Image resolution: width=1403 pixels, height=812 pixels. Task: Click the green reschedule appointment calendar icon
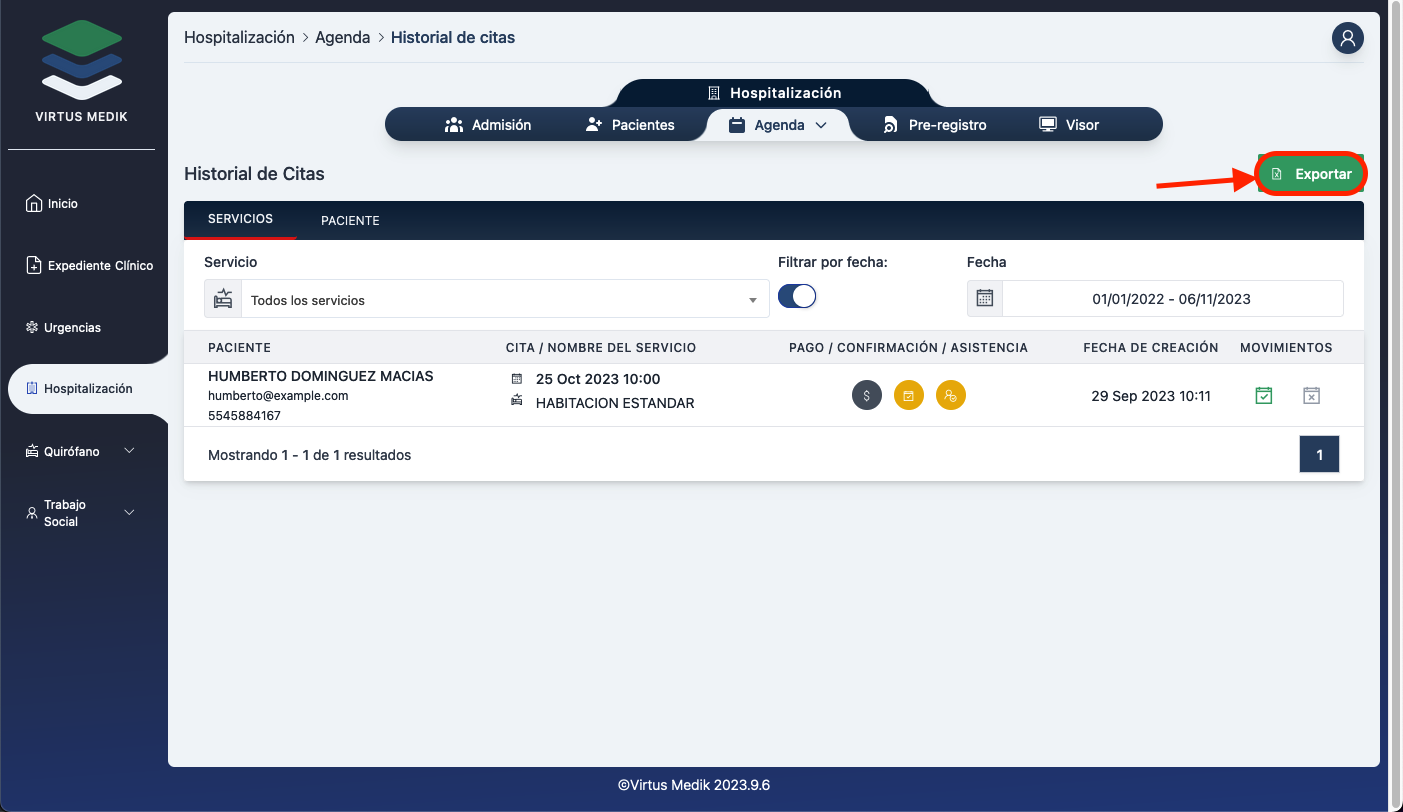coord(1264,396)
